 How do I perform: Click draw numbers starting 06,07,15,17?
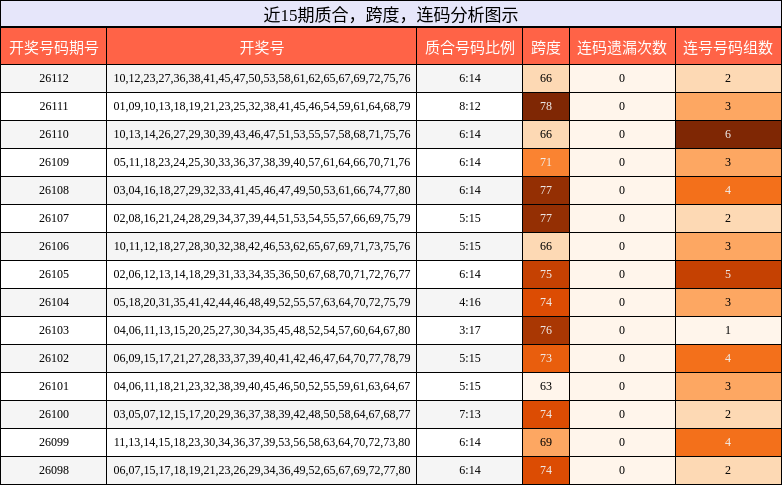262,470
